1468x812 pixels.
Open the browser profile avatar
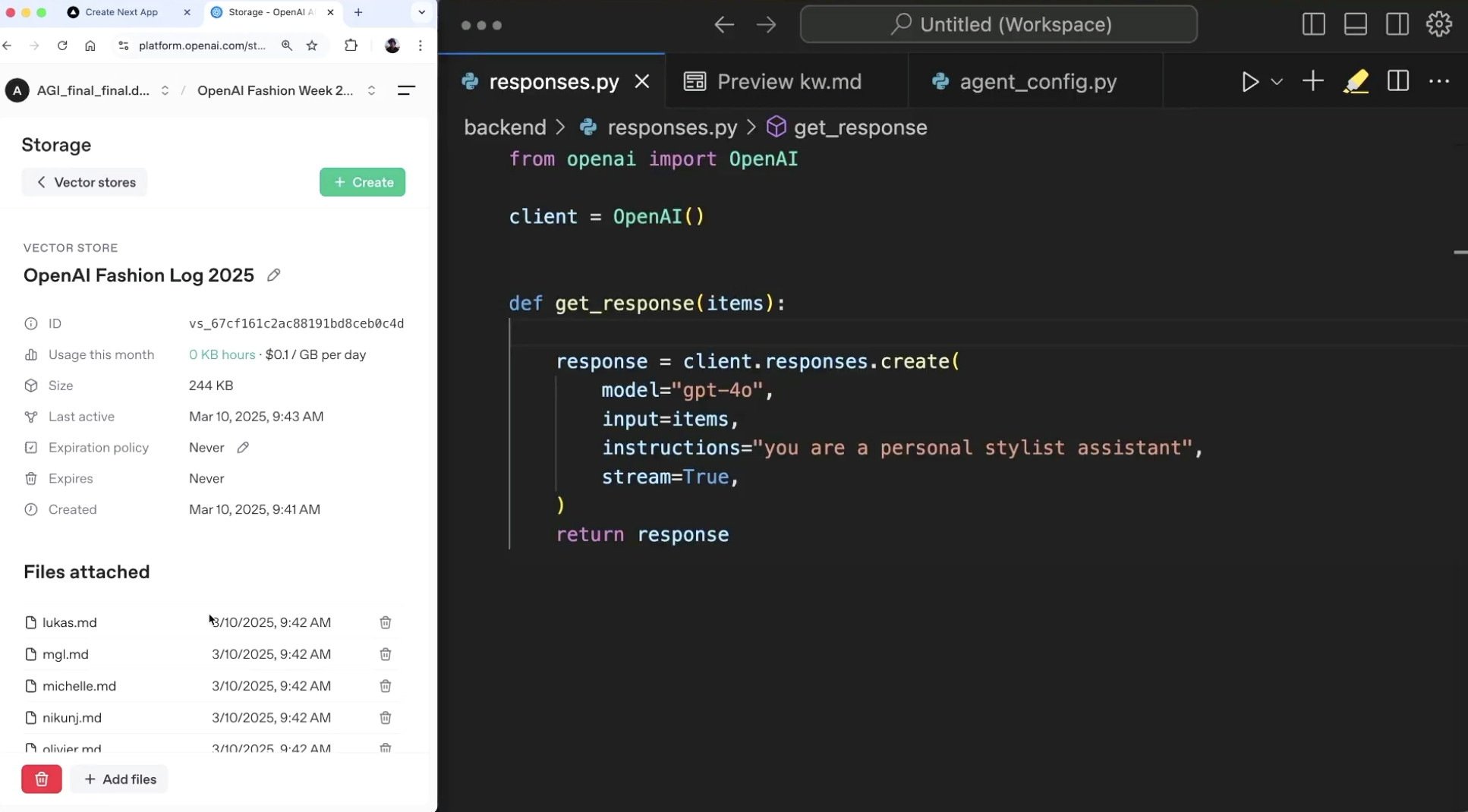pos(392,46)
